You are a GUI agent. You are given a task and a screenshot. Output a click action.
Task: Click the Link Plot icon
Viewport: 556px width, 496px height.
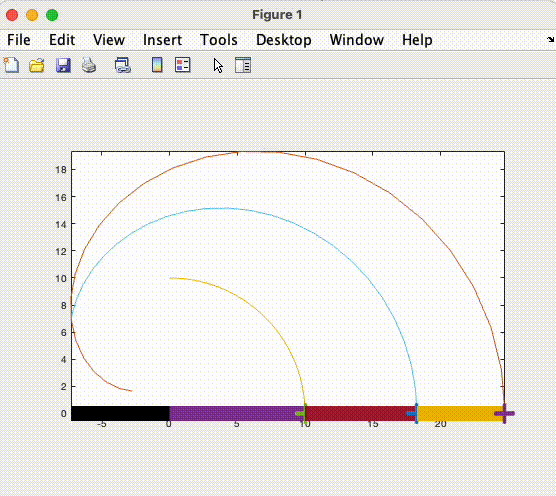point(123,65)
